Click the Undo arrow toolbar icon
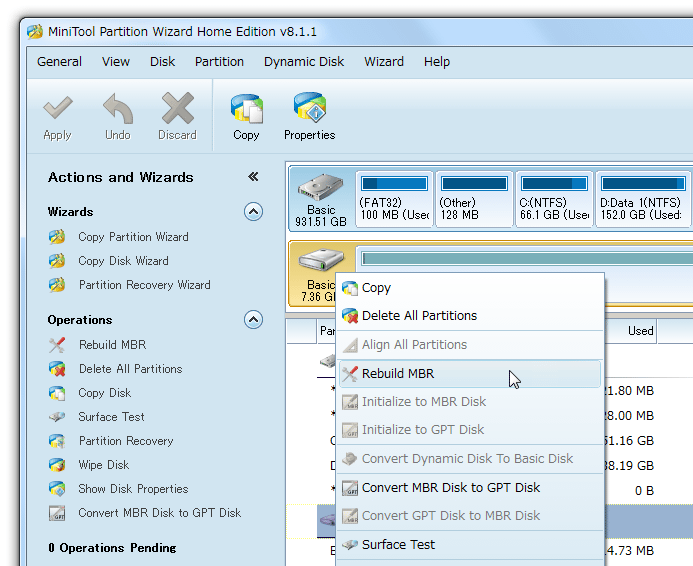The width and height of the screenshot is (693, 566). click(118, 108)
